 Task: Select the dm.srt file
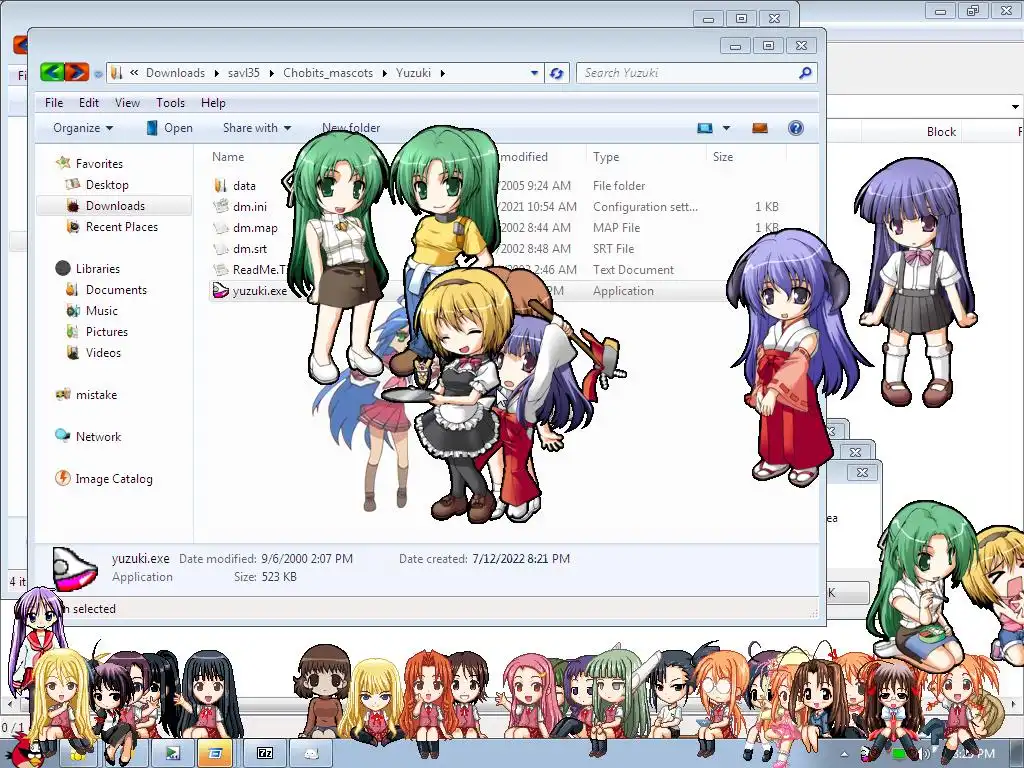[x=249, y=248]
